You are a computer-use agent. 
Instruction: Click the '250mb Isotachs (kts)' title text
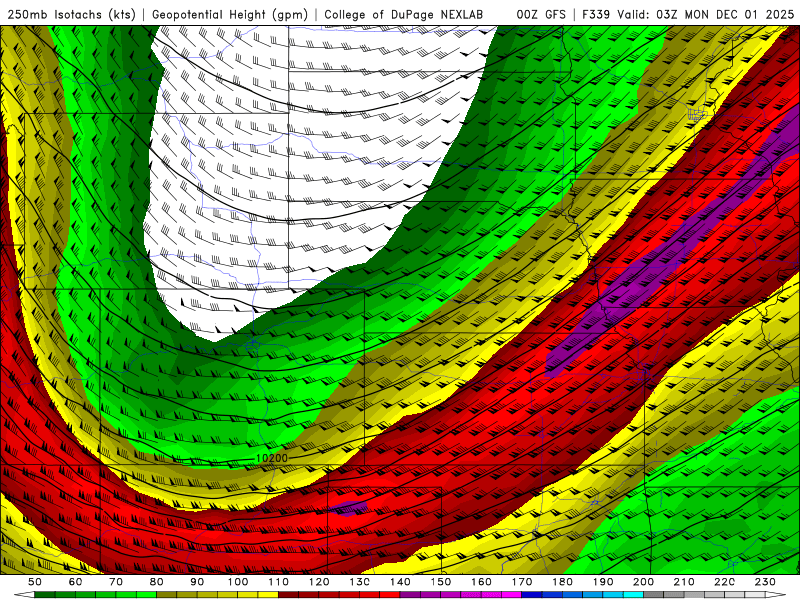tap(71, 14)
